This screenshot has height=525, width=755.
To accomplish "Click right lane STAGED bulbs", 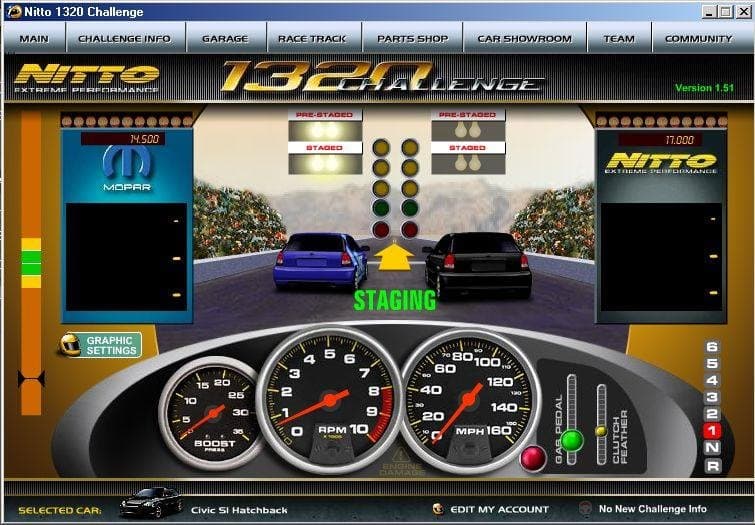I will pos(468,164).
